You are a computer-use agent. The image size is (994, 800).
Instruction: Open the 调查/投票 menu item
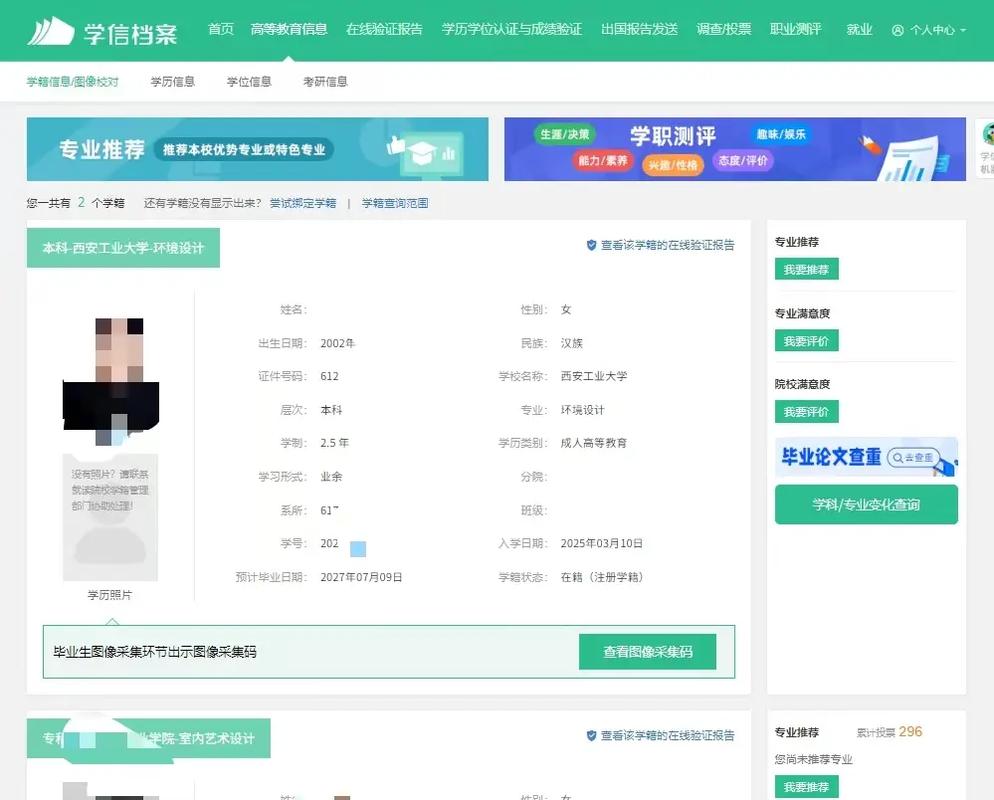[724, 29]
